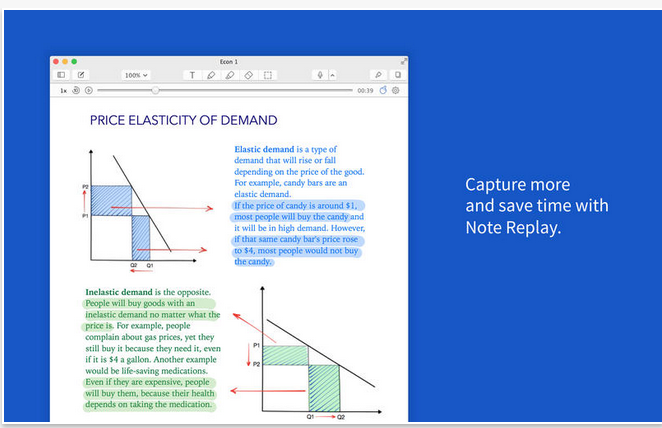
Task: Select the Highlighter tool
Action: tap(230, 75)
